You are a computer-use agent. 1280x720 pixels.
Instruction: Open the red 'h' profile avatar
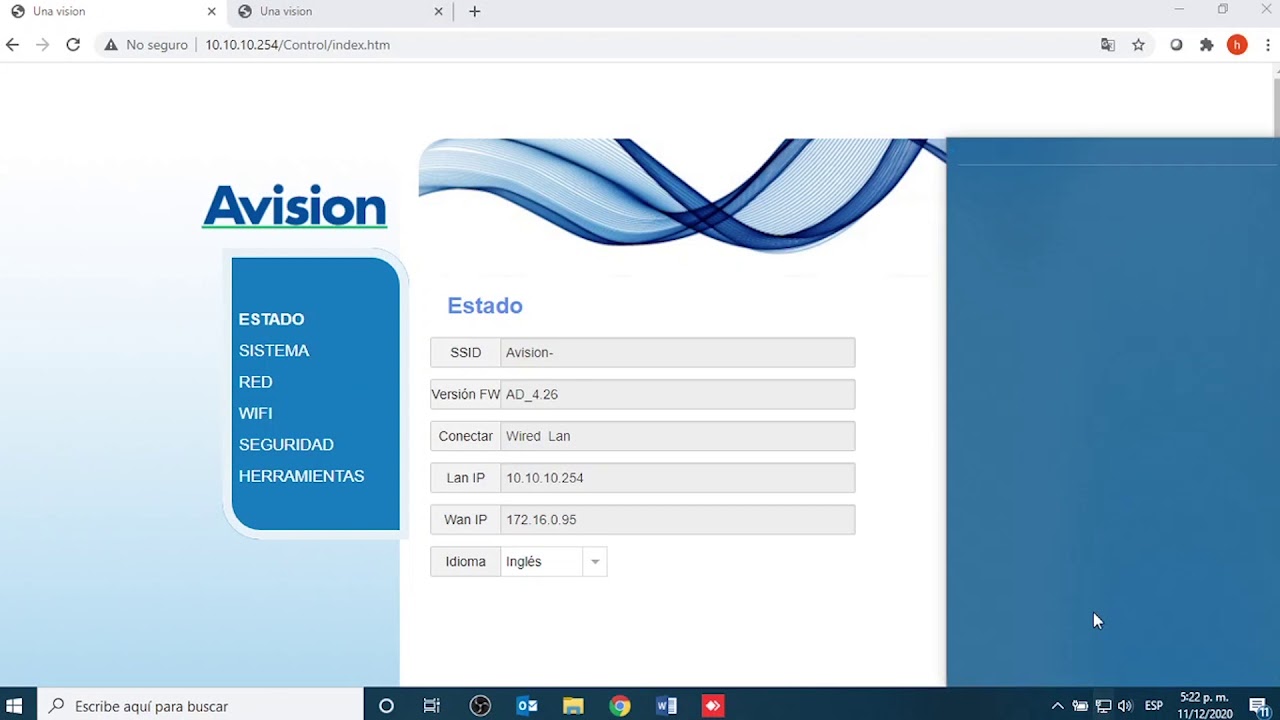point(1237,45)
